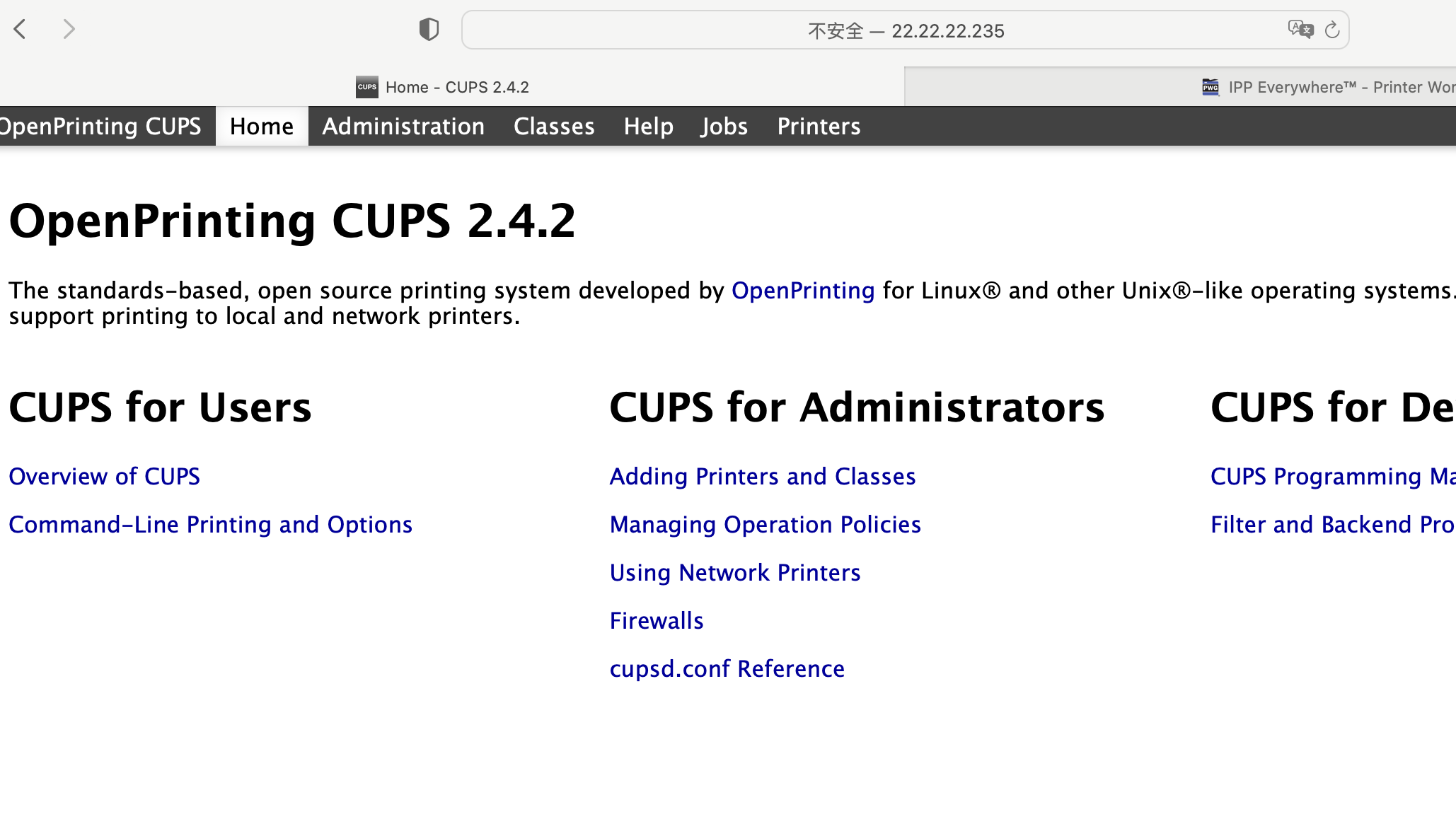Switch to the Home - CUPS 2.4.2 tab
This screenshot has height=819, width=1456.
pyautogui.click(x=453, y=87)
